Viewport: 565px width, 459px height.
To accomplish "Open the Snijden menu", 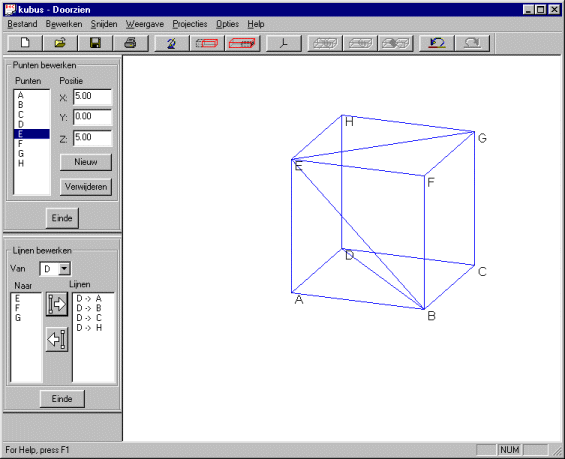I will [x=104, y=24].
